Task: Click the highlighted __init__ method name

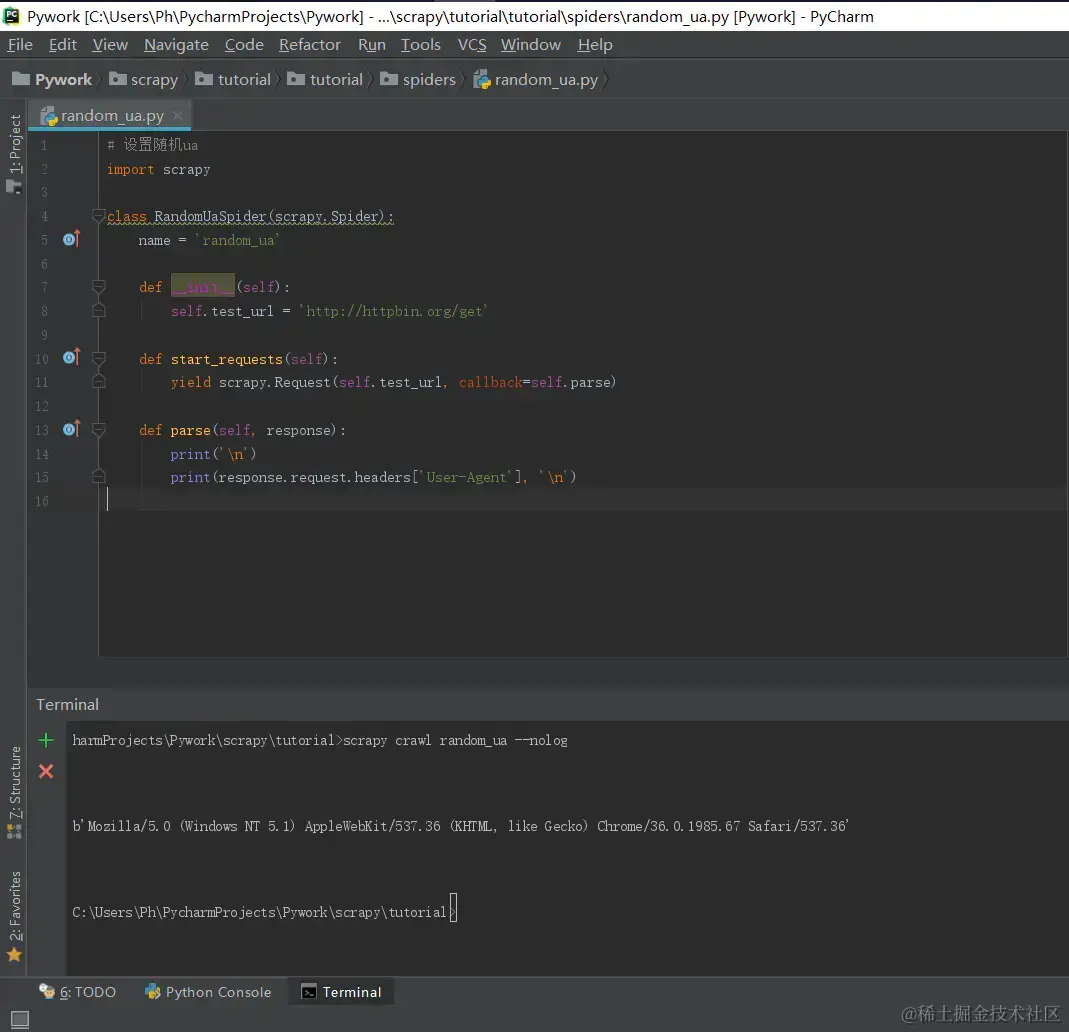Action: point(202,287)
